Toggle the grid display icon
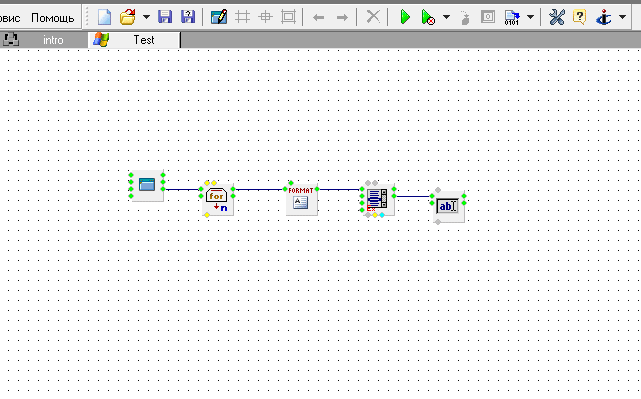The width and height of the screenshot is (641, 399). pos(242,17)
